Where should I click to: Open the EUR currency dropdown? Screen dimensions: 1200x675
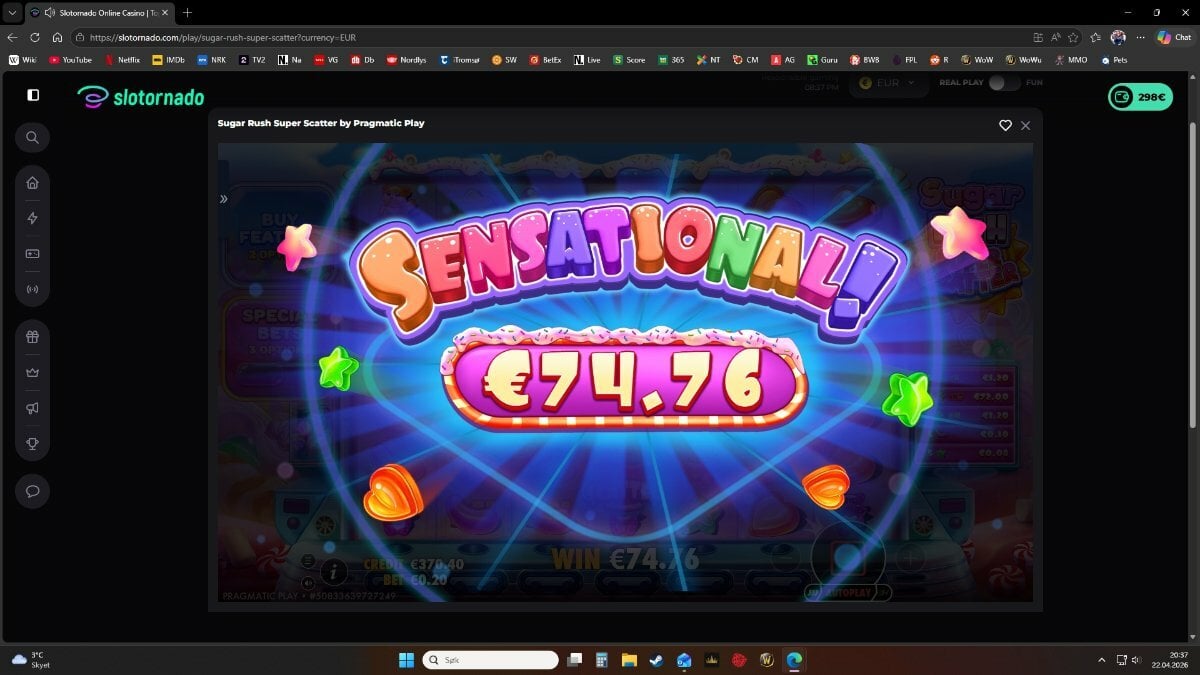888,83
